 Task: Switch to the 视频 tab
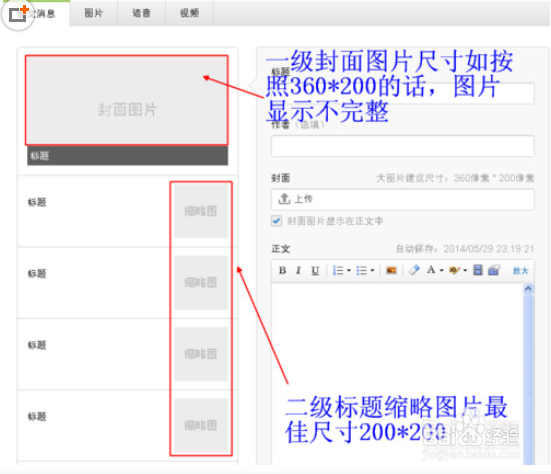189,13
